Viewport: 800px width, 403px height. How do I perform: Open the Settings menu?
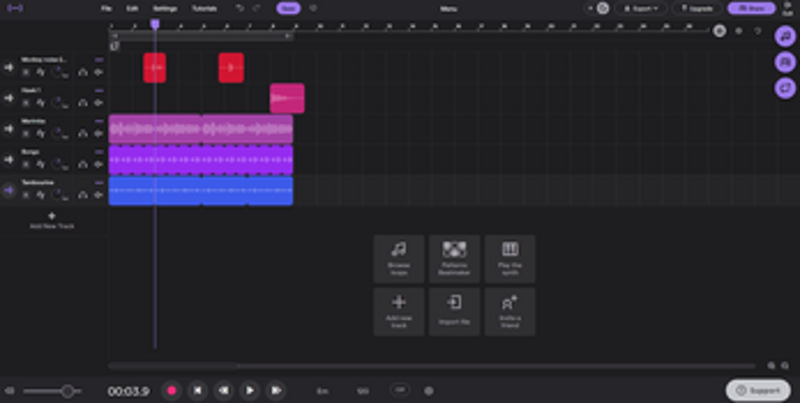(x=165, y=9)
